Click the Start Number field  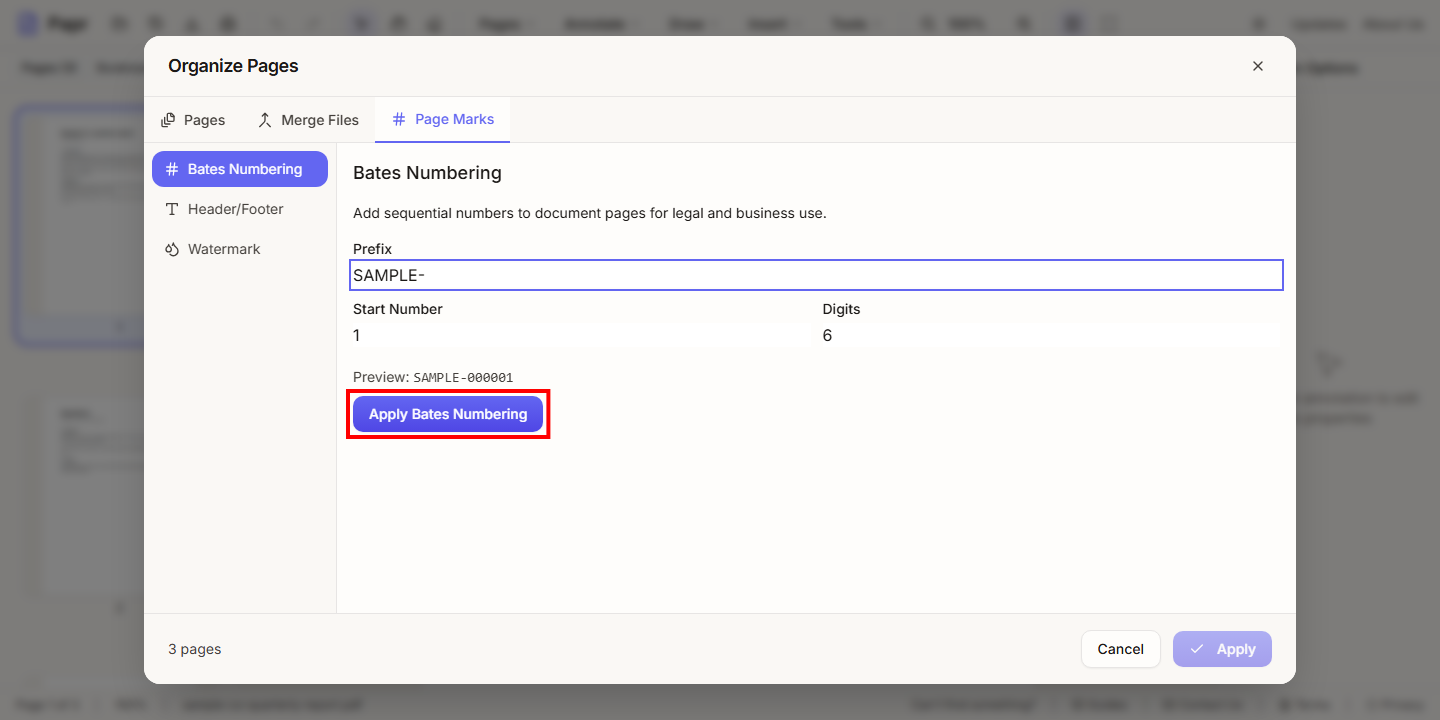pos(582,335)
